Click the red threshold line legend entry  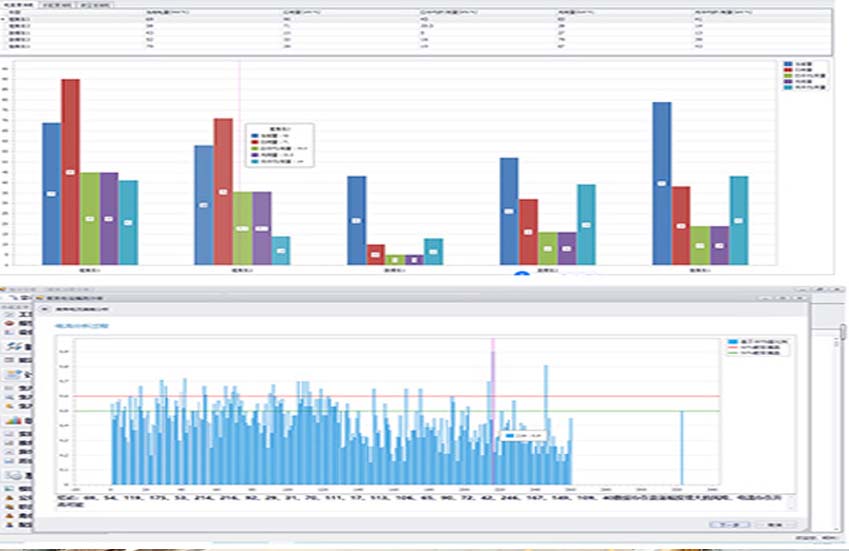click(x=753, y=347)
